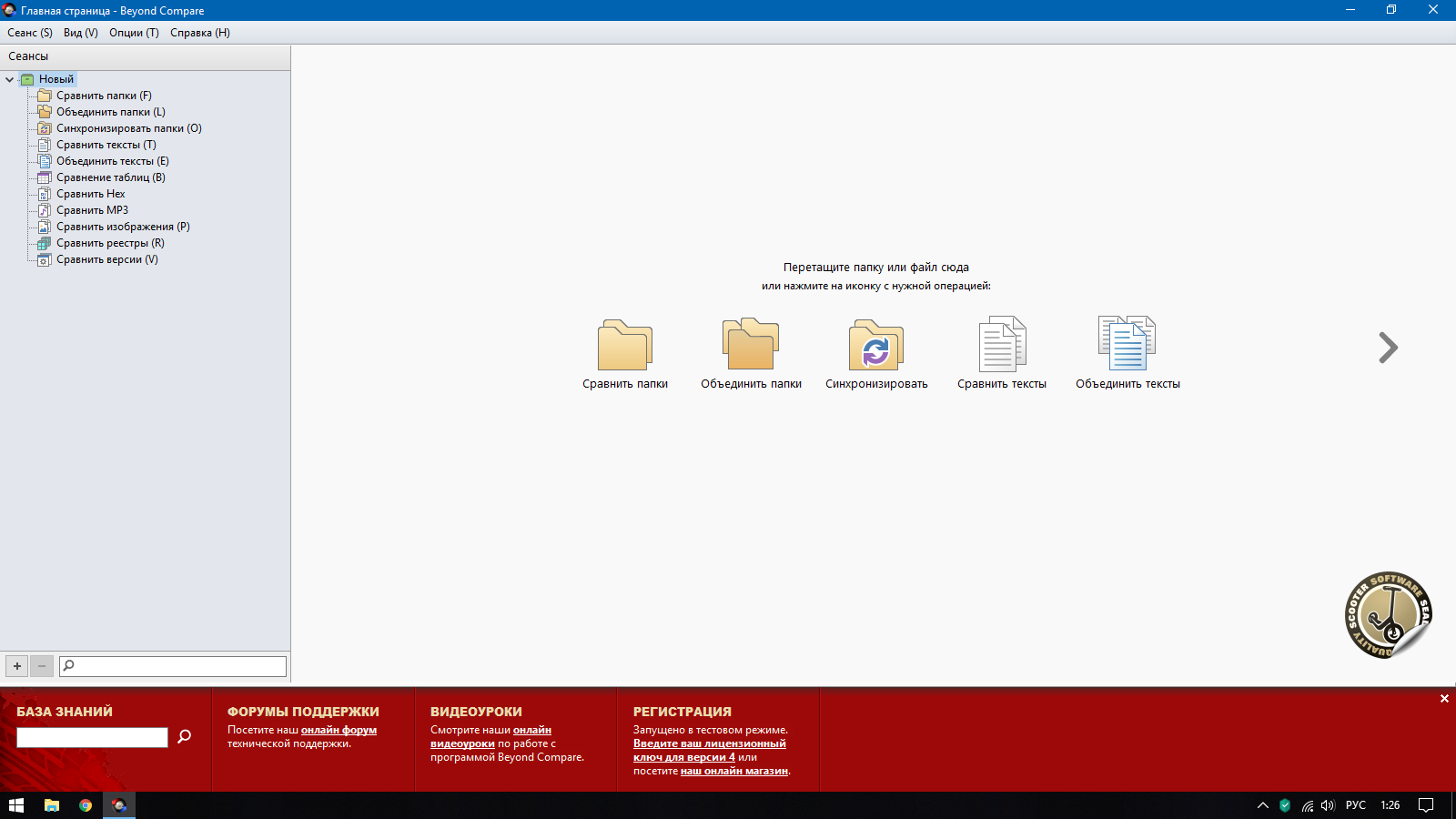Visit the наш онлайн магазин link

click(x=734, y=771)
